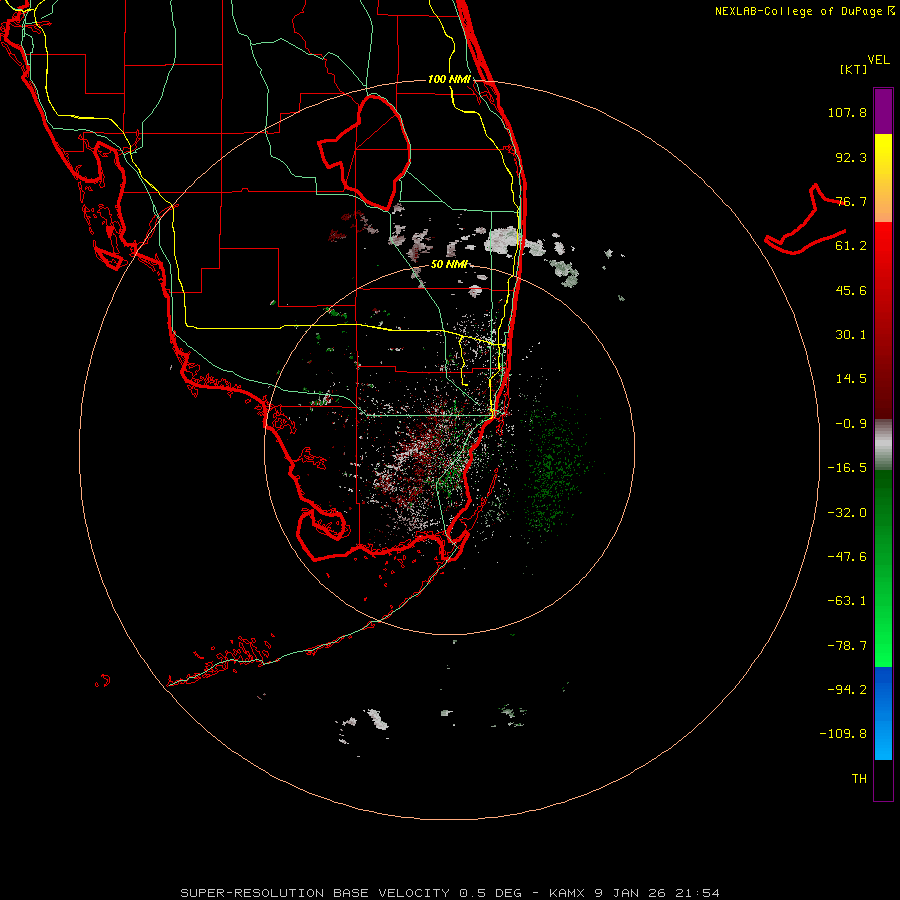Click the 30.1 velocity scale value
The width and height of the screenshot is (900, 900).
pos(851,335)
